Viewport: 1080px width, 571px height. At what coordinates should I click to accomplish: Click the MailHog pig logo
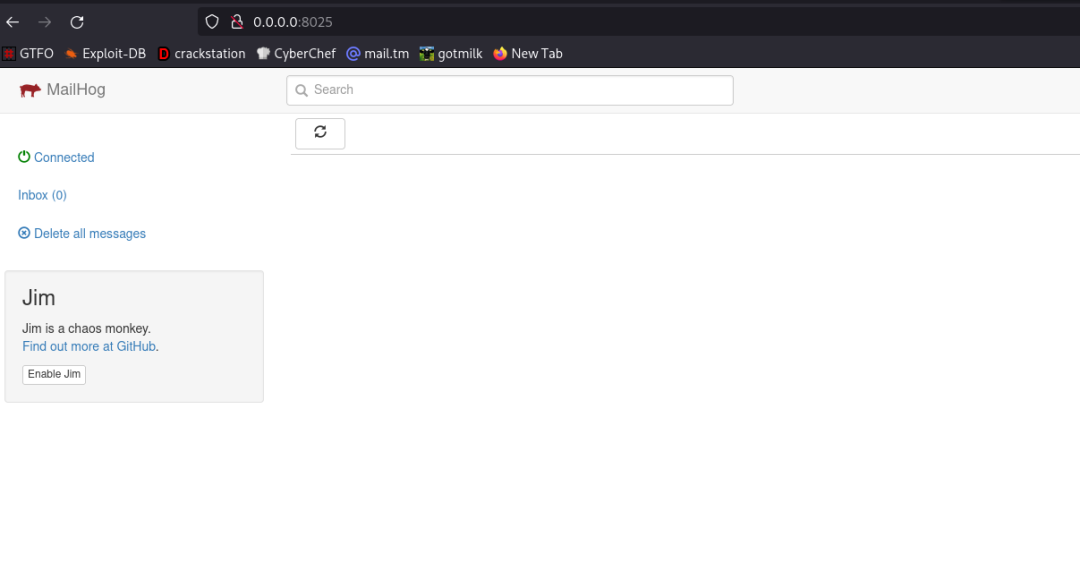(x=30, y=90)
